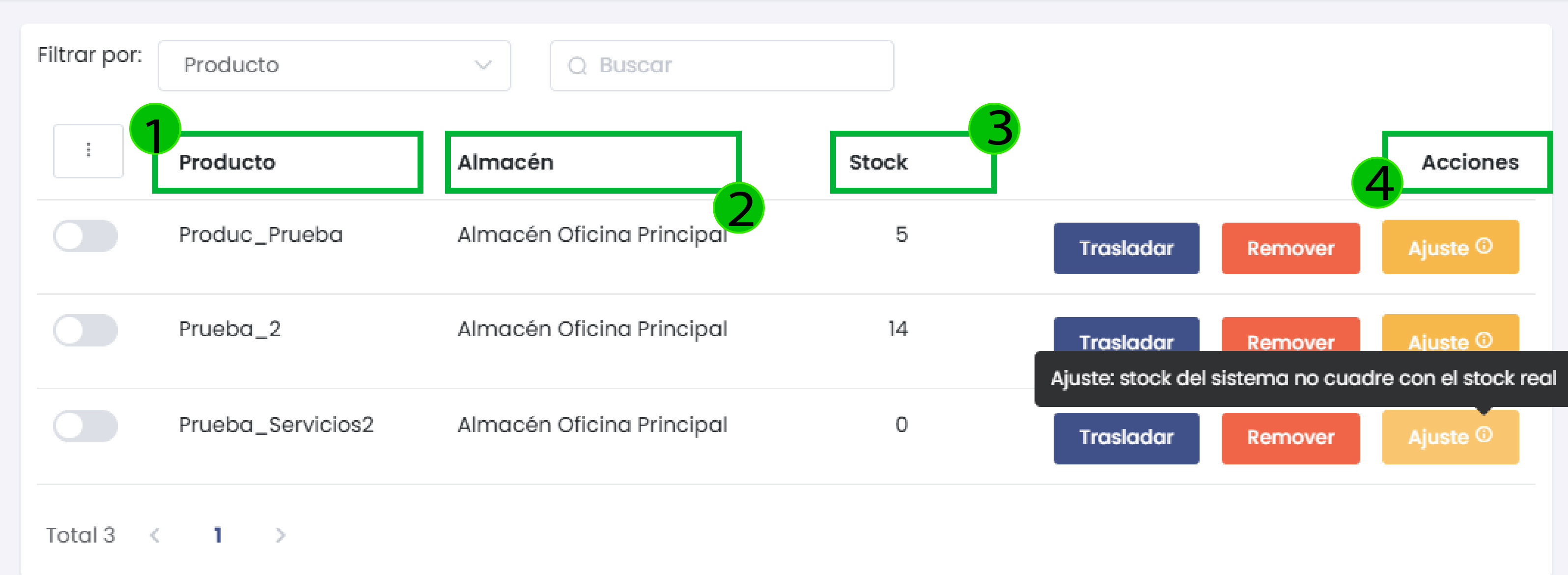Open the three-dot column options menu
Image resolution: width=1568 pixels, height=575 pixels.
tap(87, 150)
